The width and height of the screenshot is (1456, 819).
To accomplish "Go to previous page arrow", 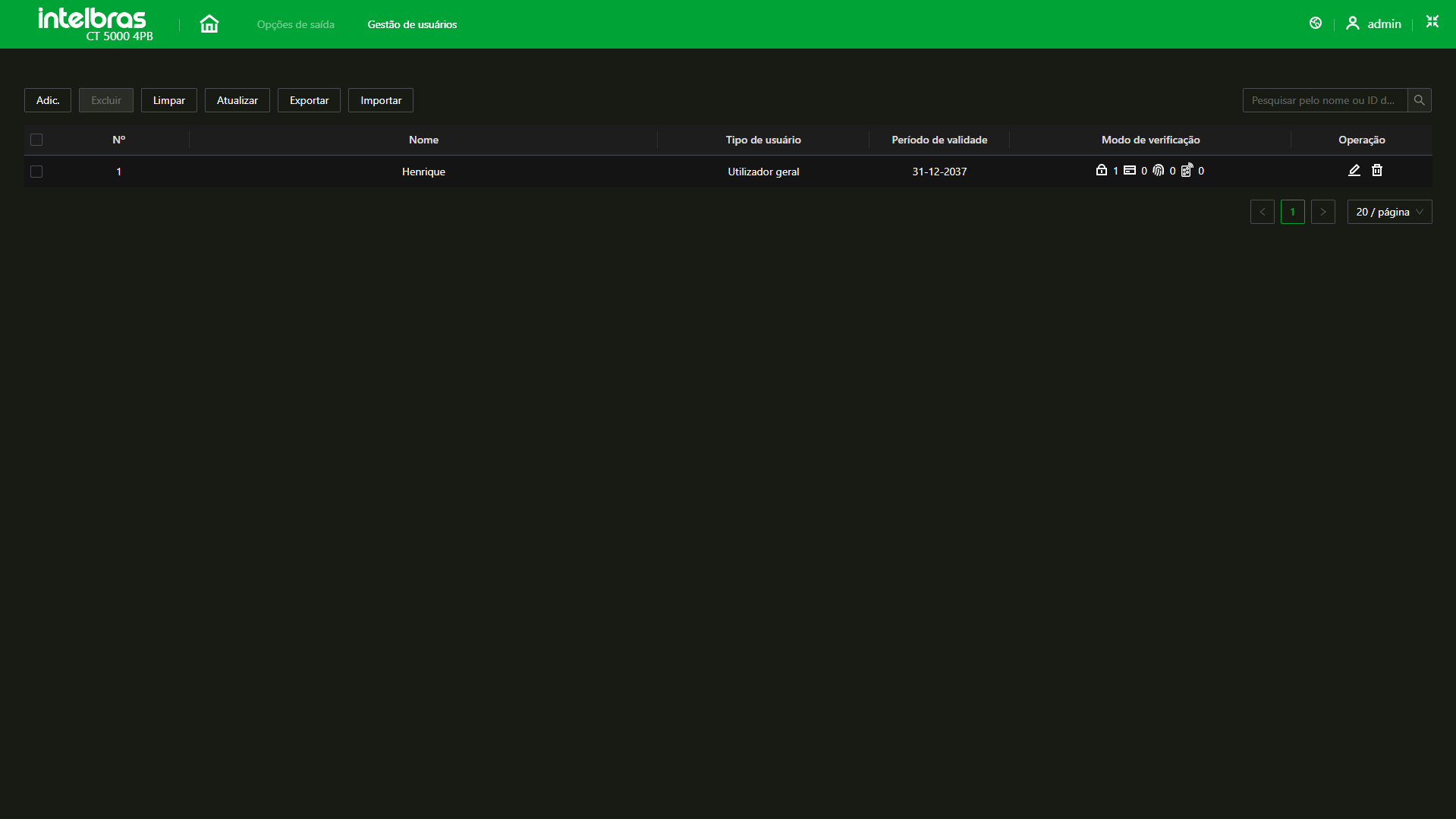I will [1262, 212].
